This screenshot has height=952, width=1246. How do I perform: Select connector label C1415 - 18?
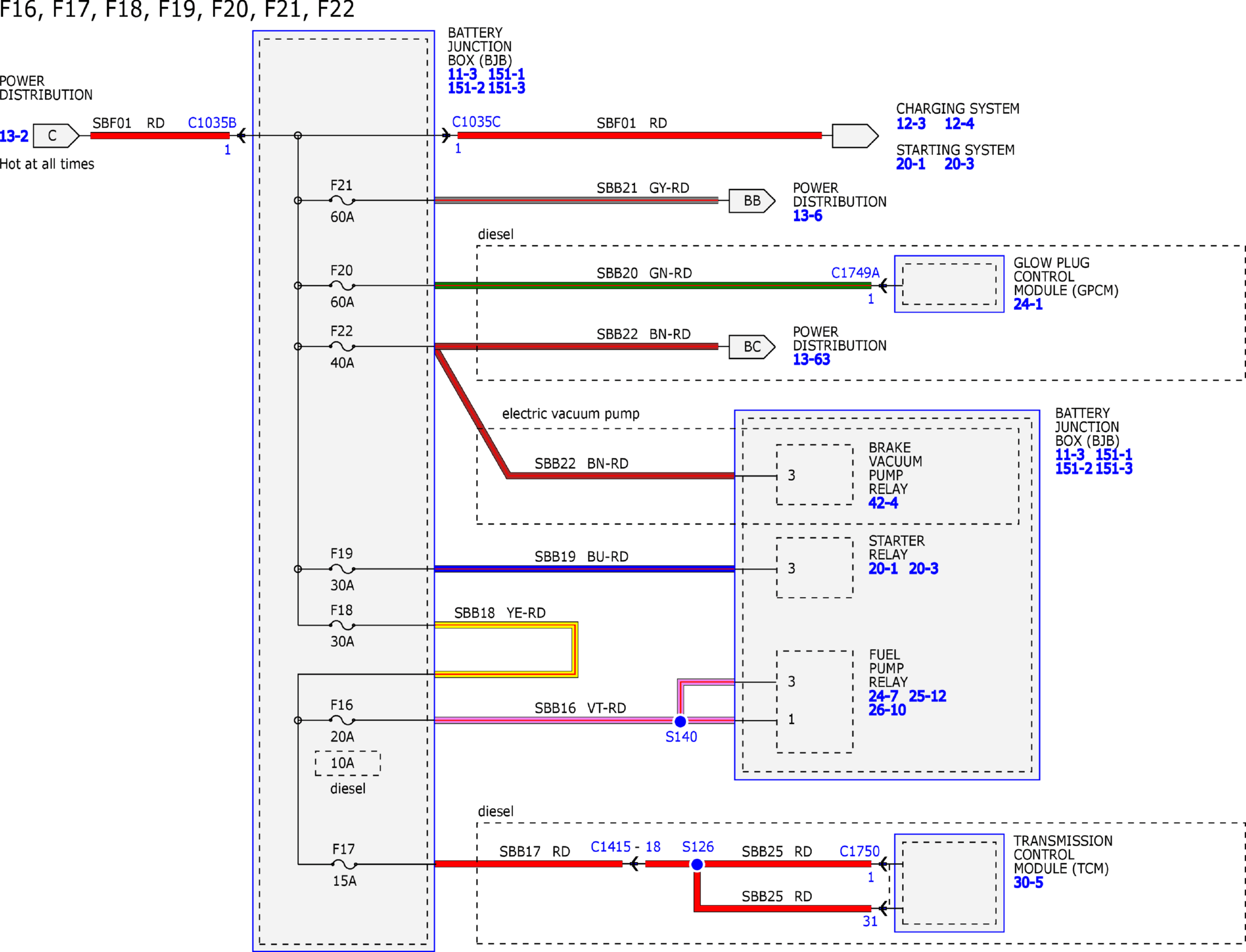coord(625,847)
